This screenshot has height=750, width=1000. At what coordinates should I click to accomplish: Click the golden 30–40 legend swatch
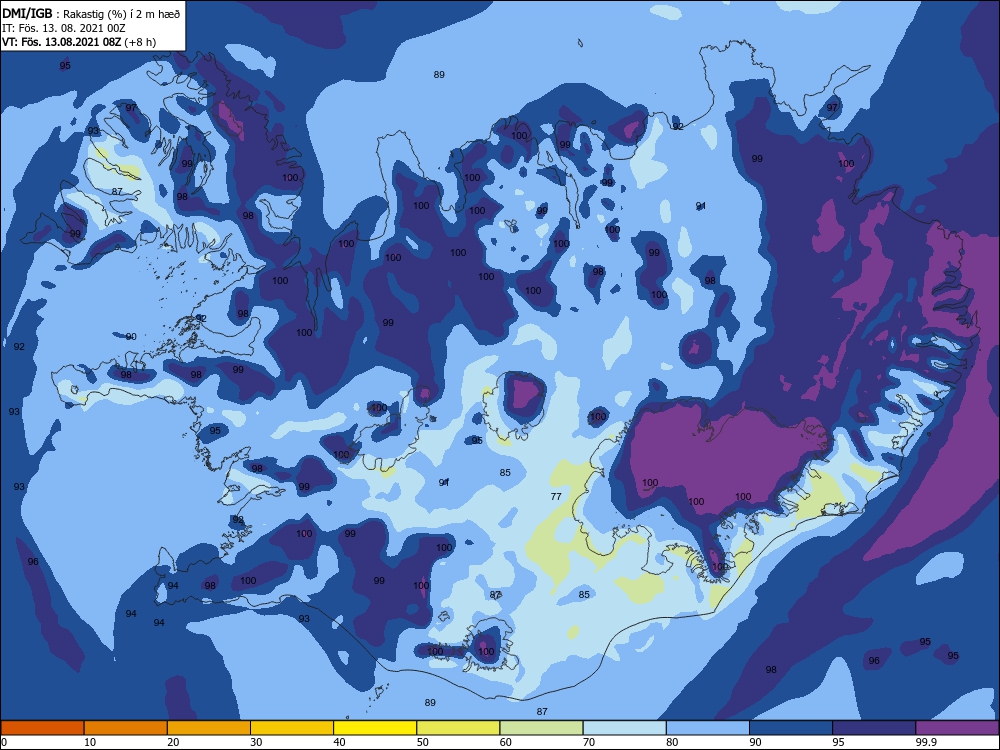[292, 728]
